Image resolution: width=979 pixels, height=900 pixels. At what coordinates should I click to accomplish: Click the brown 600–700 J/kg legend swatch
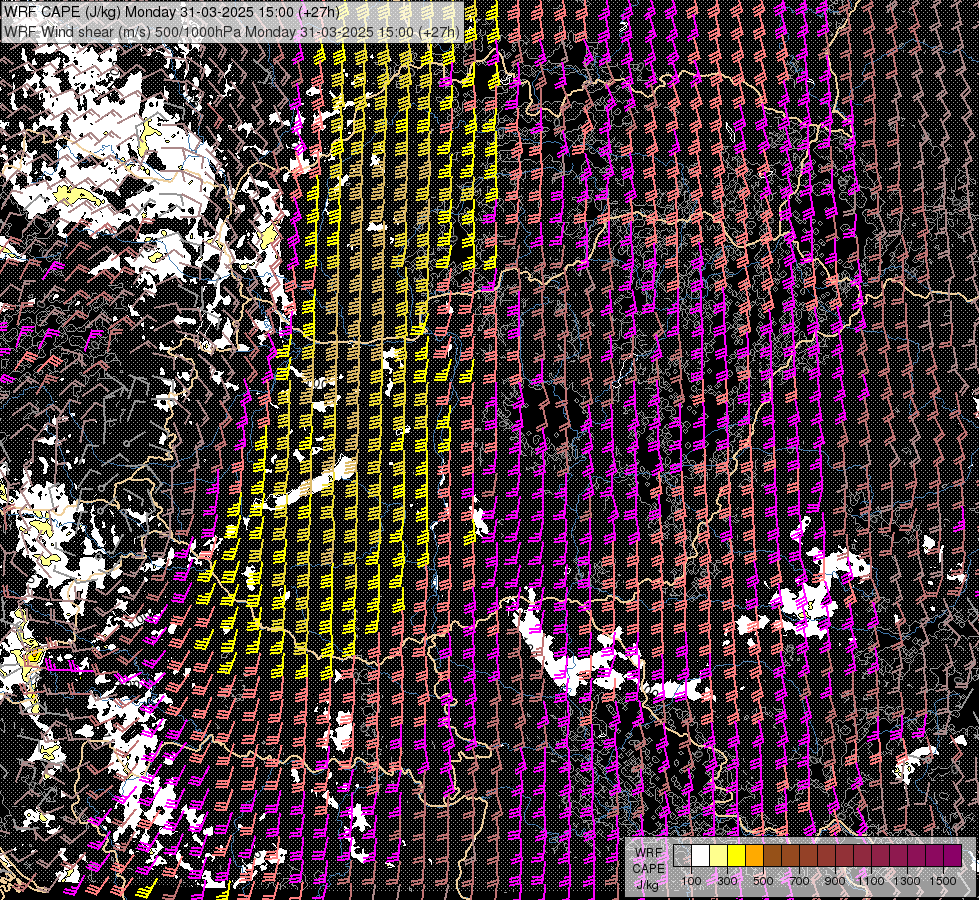(790, 856)
